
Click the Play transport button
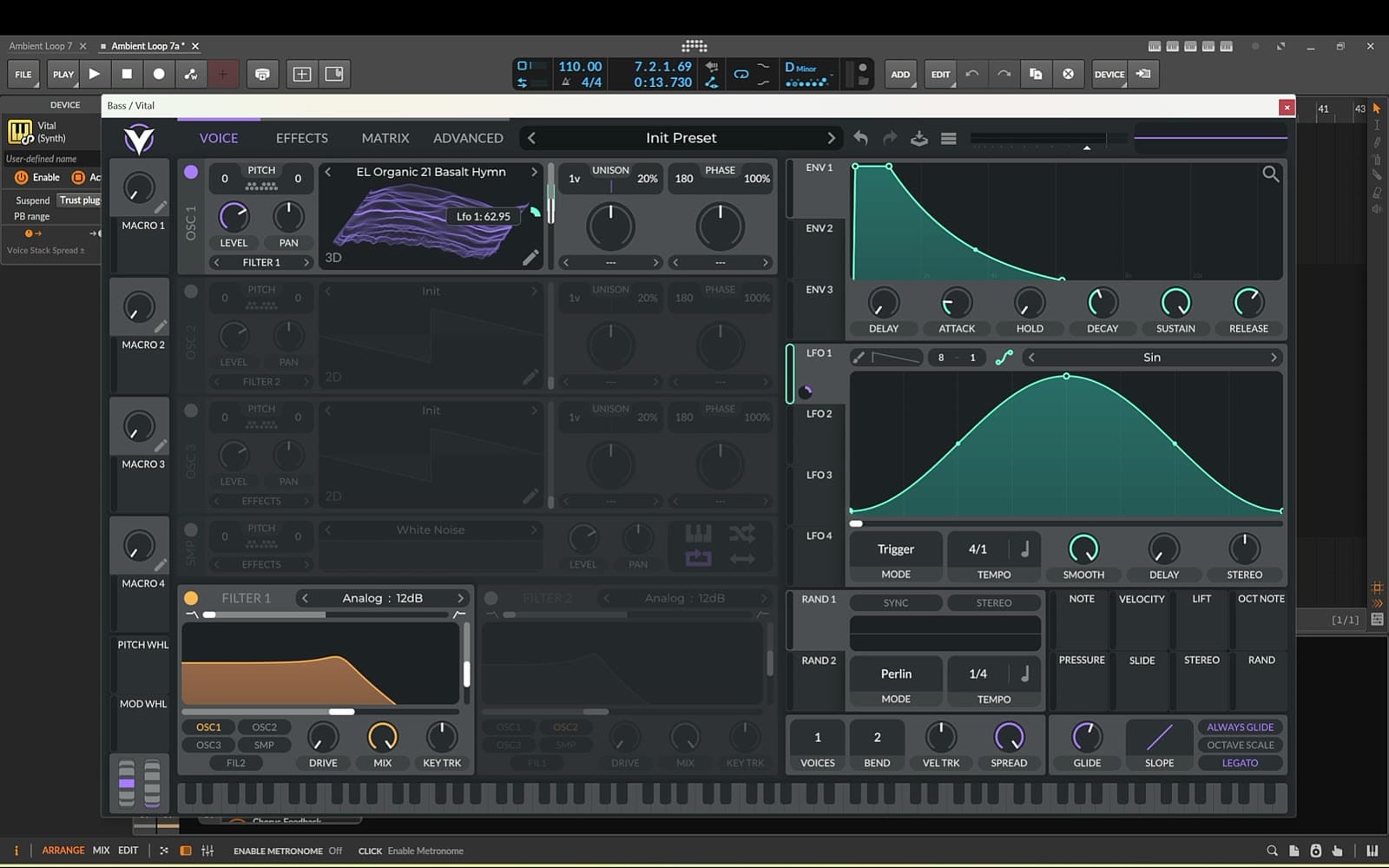95,74
